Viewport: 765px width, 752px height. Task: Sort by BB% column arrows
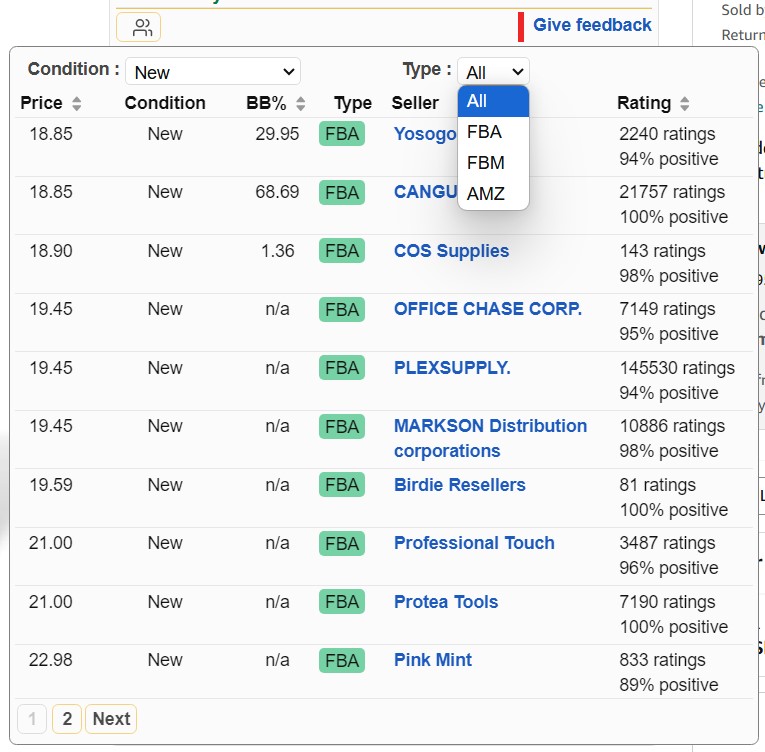click(301, 103)
